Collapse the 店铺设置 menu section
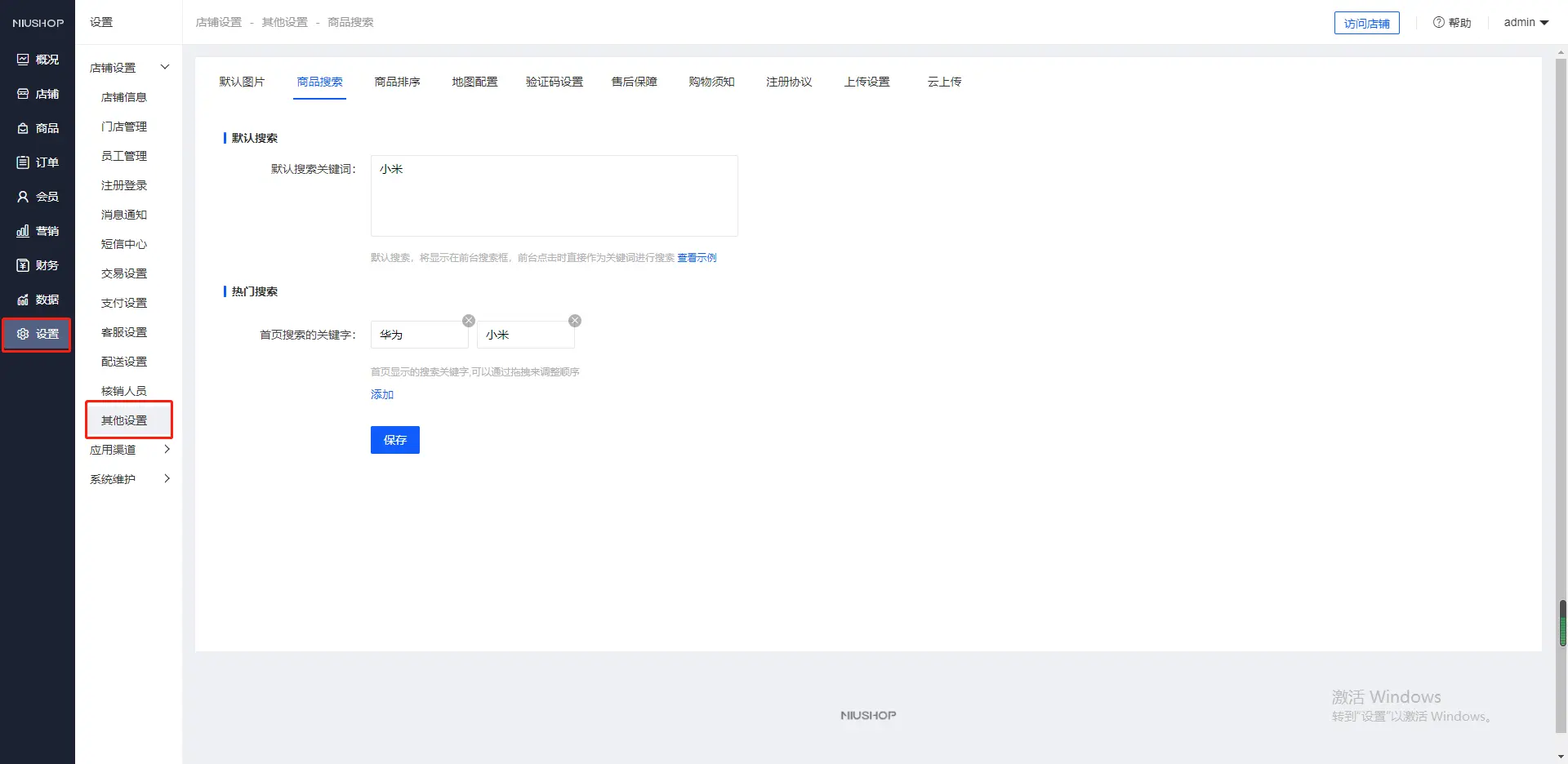1568x764 pixels. (x=165, y=67)
